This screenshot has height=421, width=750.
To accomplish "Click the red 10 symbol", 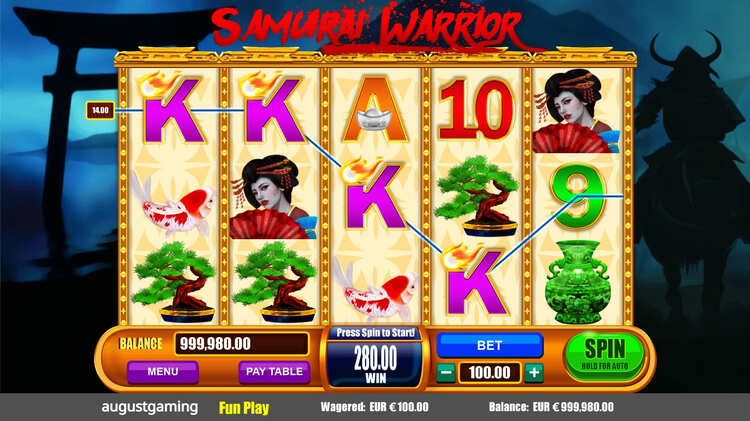I will coord(476,110).
